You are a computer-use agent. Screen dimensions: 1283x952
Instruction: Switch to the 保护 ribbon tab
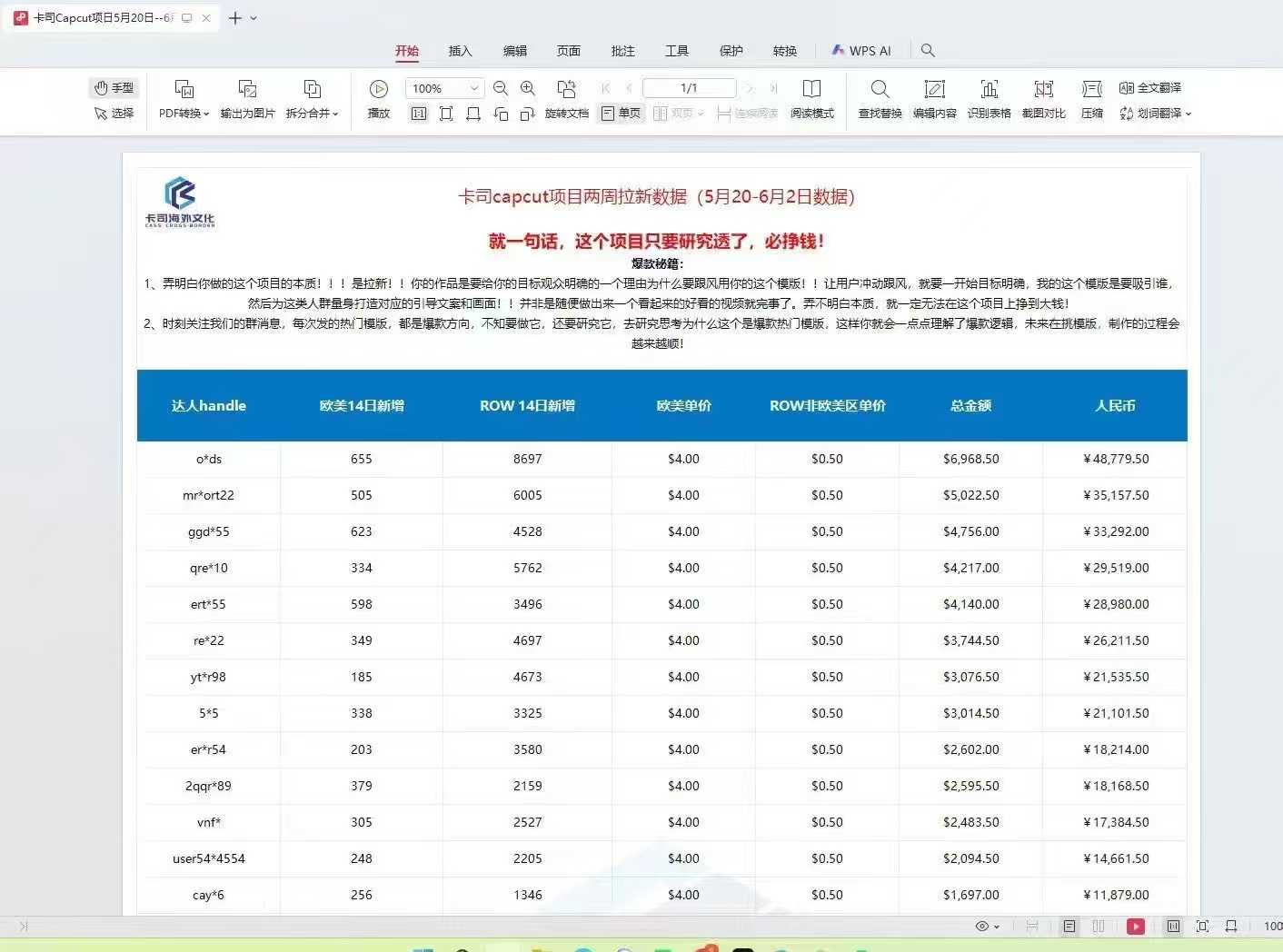click(731, 51)
